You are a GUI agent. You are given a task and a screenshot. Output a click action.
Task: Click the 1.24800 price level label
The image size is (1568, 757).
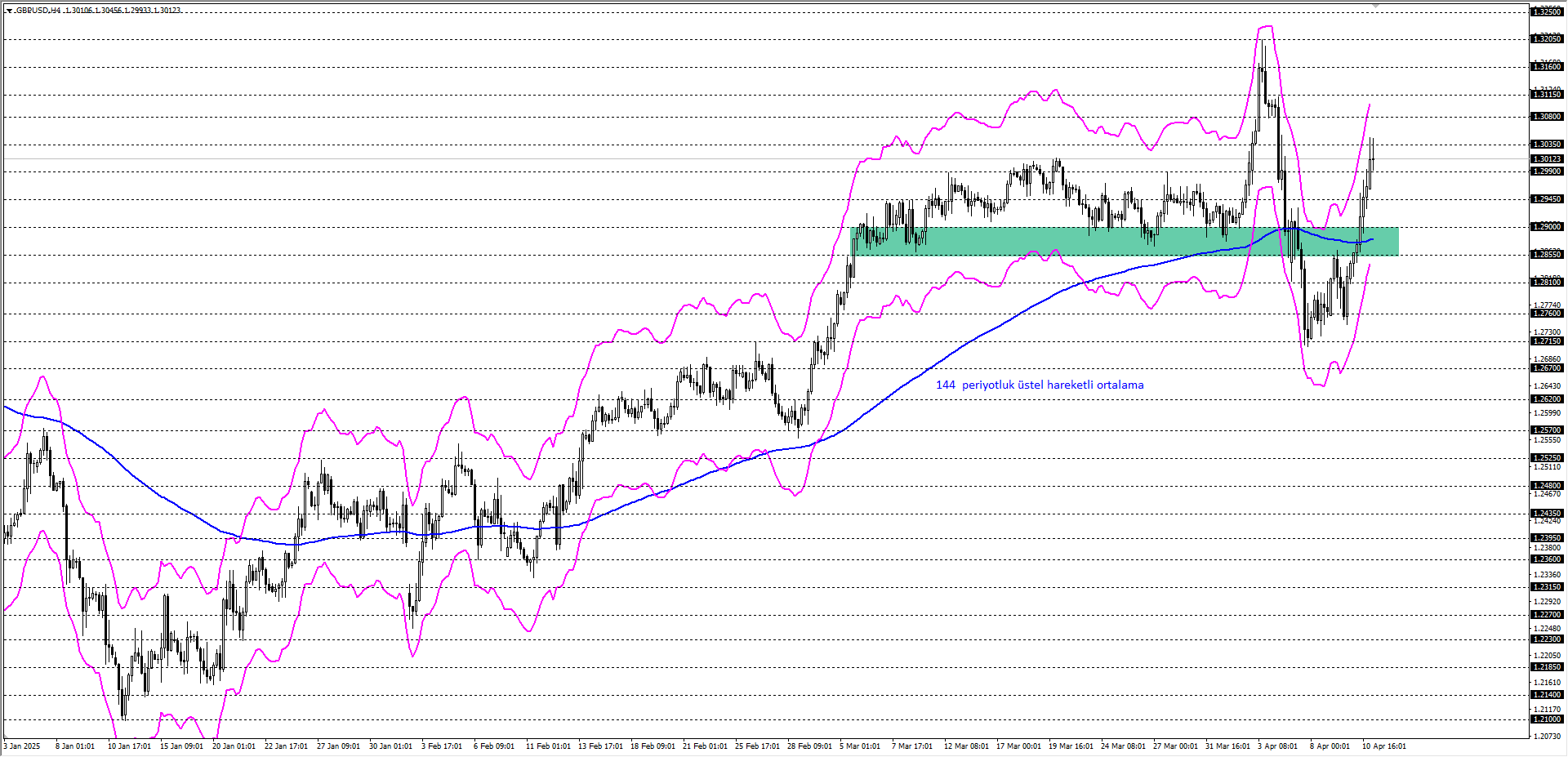[1547, 486]
